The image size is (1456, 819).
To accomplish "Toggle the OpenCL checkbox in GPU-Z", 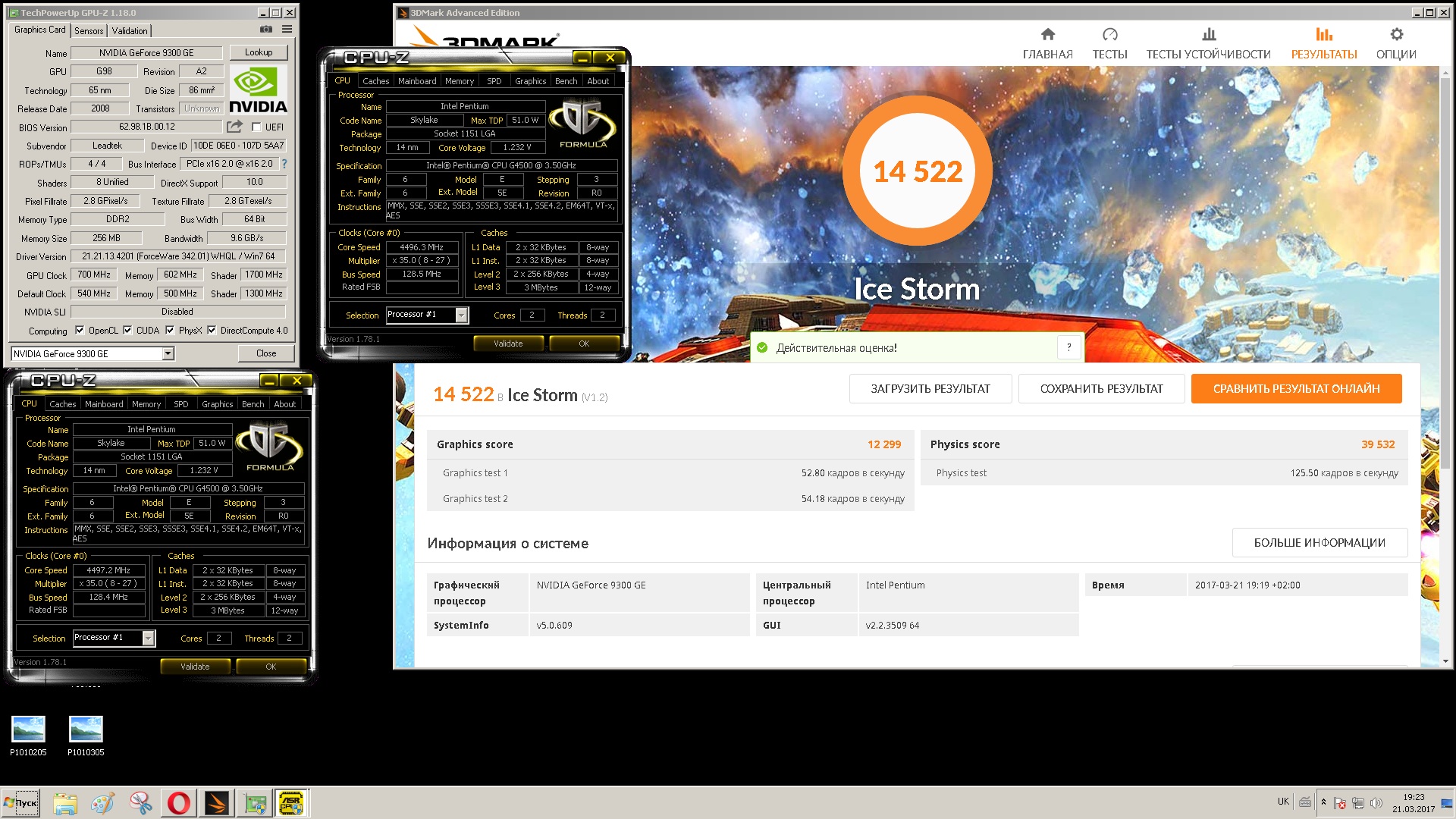I will (80, 330).
